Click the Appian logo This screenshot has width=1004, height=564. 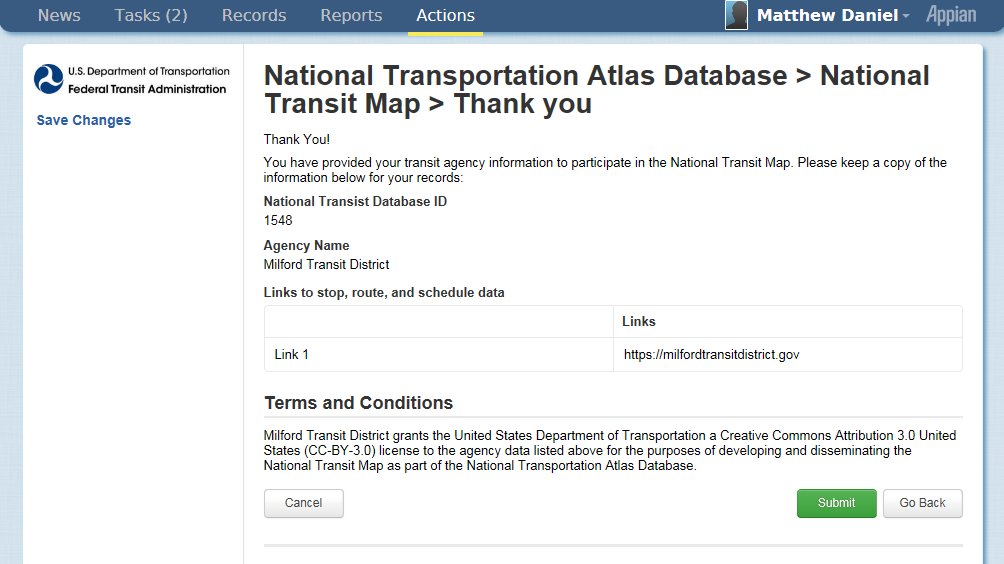click(950, 15)
